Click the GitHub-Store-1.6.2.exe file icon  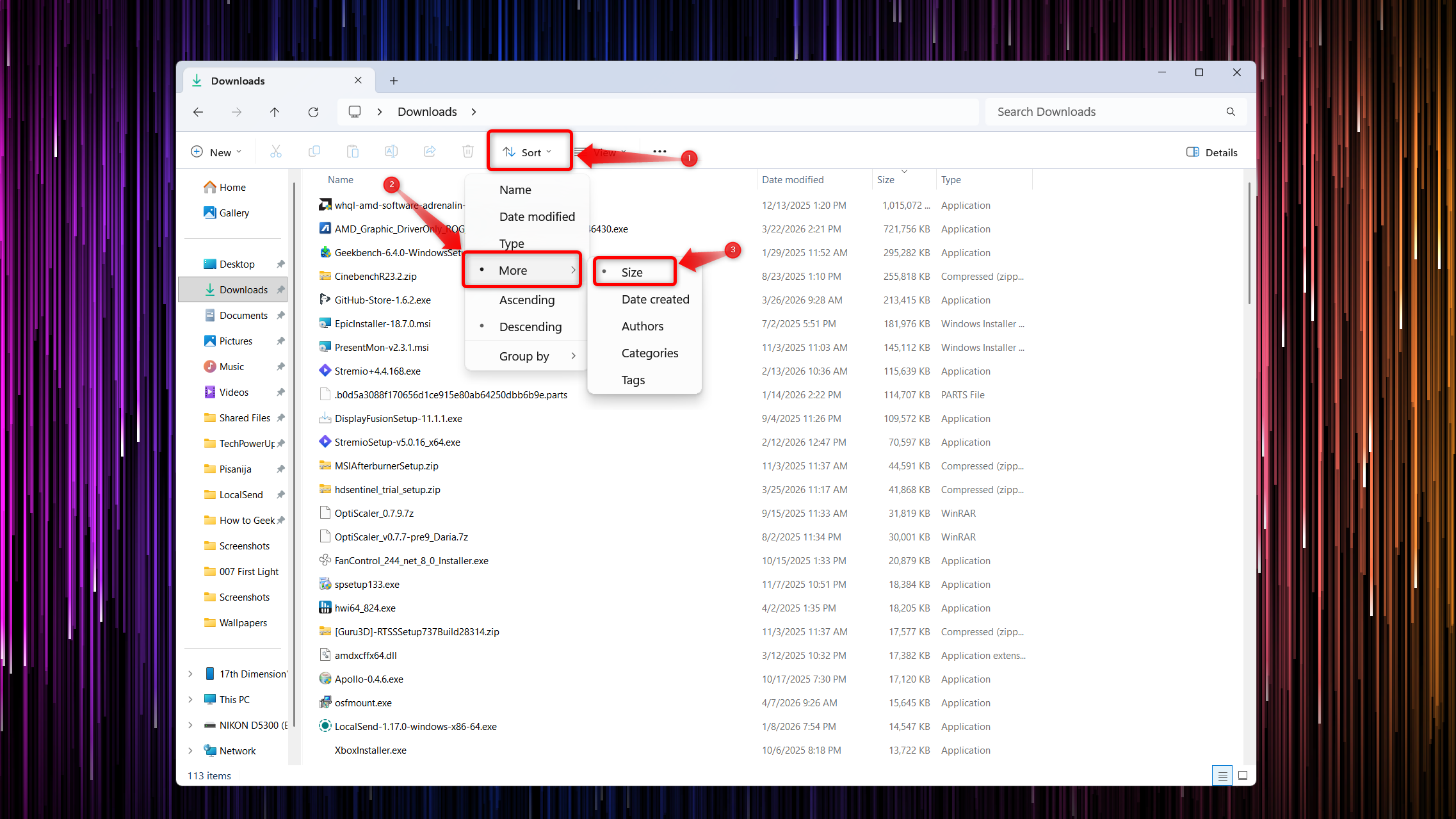pos(325,300)
